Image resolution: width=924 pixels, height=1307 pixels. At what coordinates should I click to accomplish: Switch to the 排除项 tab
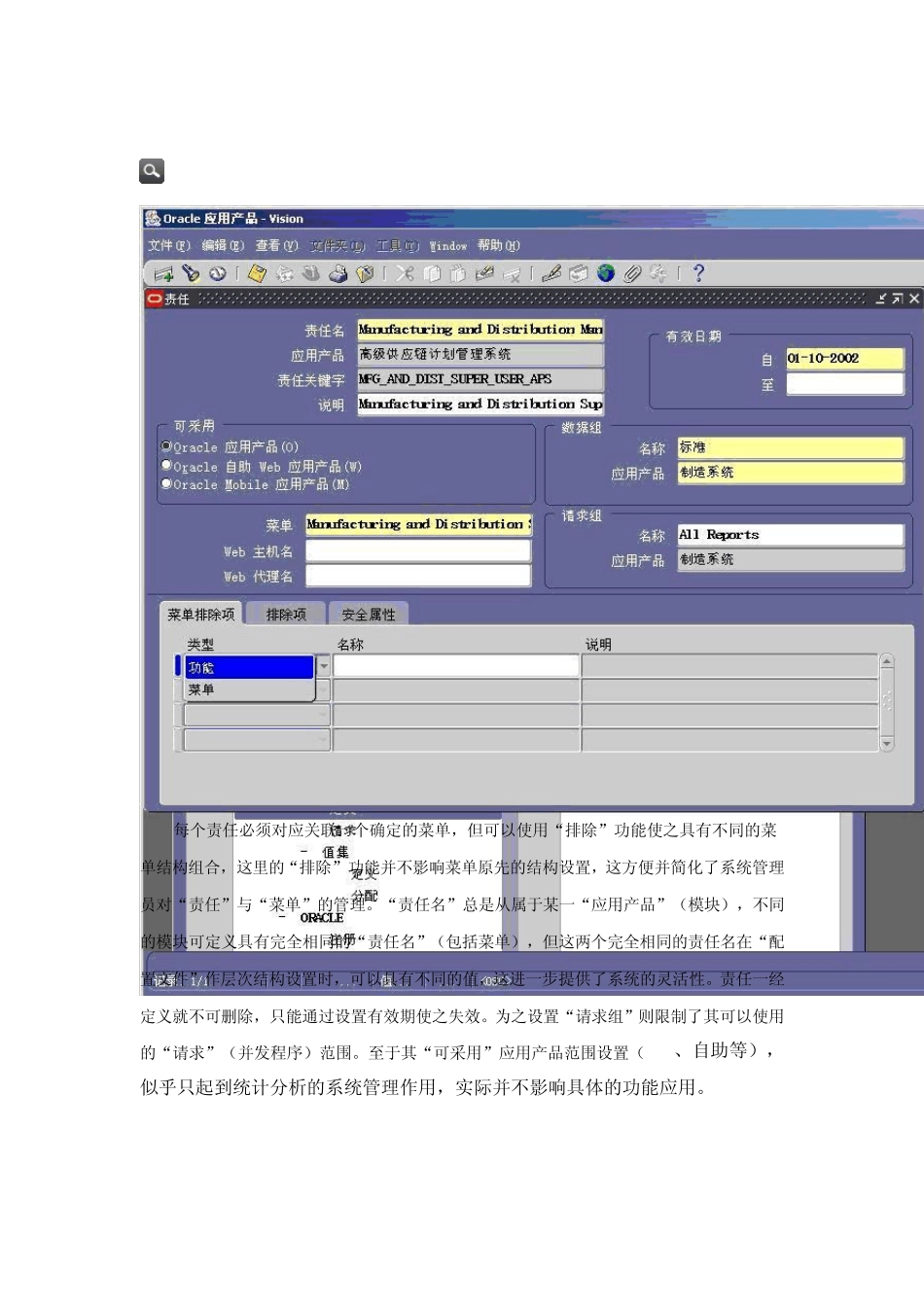286,615
